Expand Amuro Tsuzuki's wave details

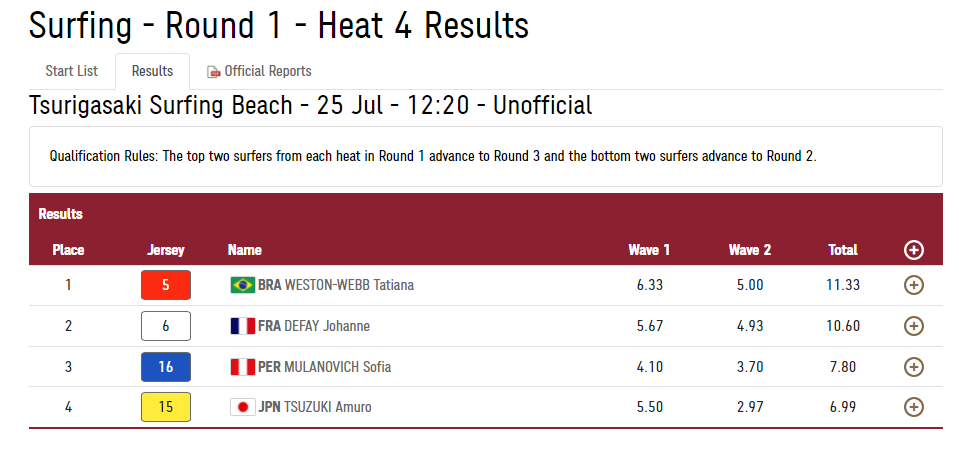pyautogui.click(x=912, y=407)
